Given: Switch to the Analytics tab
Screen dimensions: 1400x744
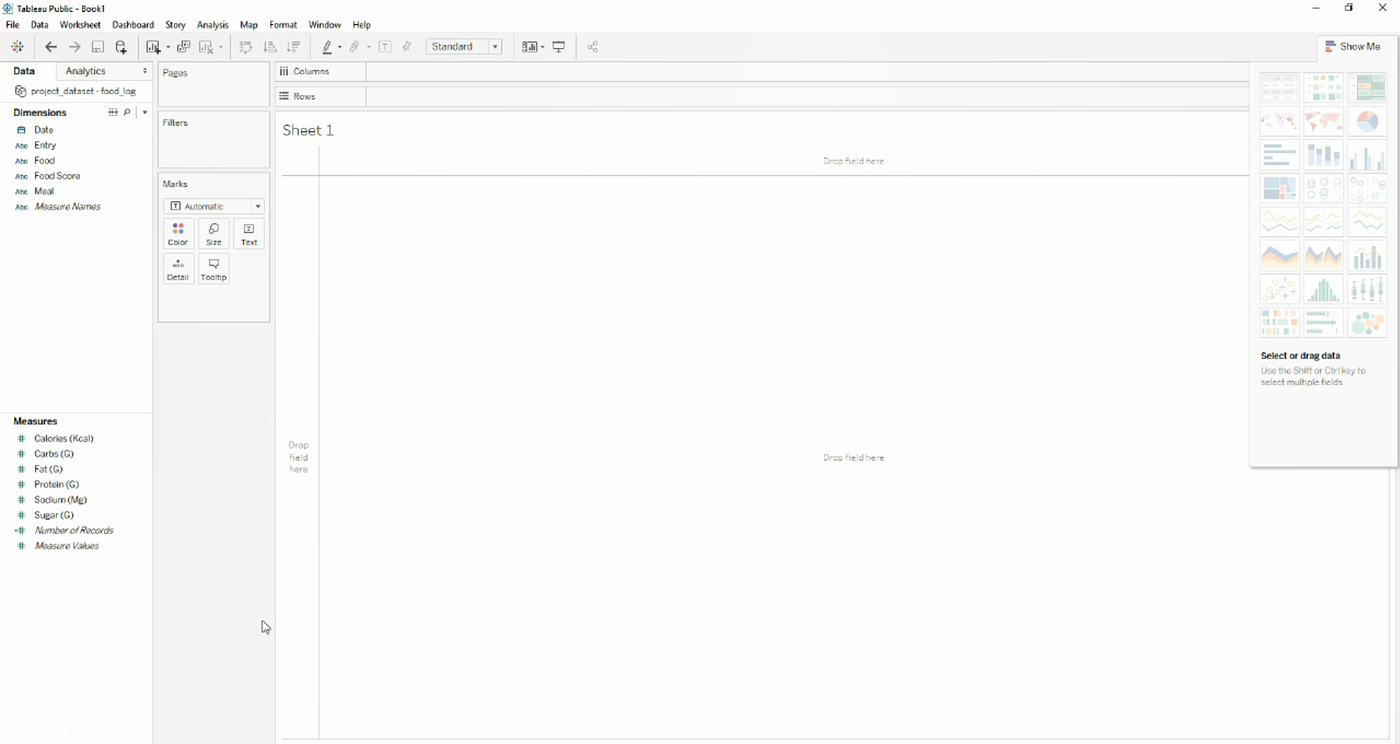Looking at the screenshot, I should point(83,71).
